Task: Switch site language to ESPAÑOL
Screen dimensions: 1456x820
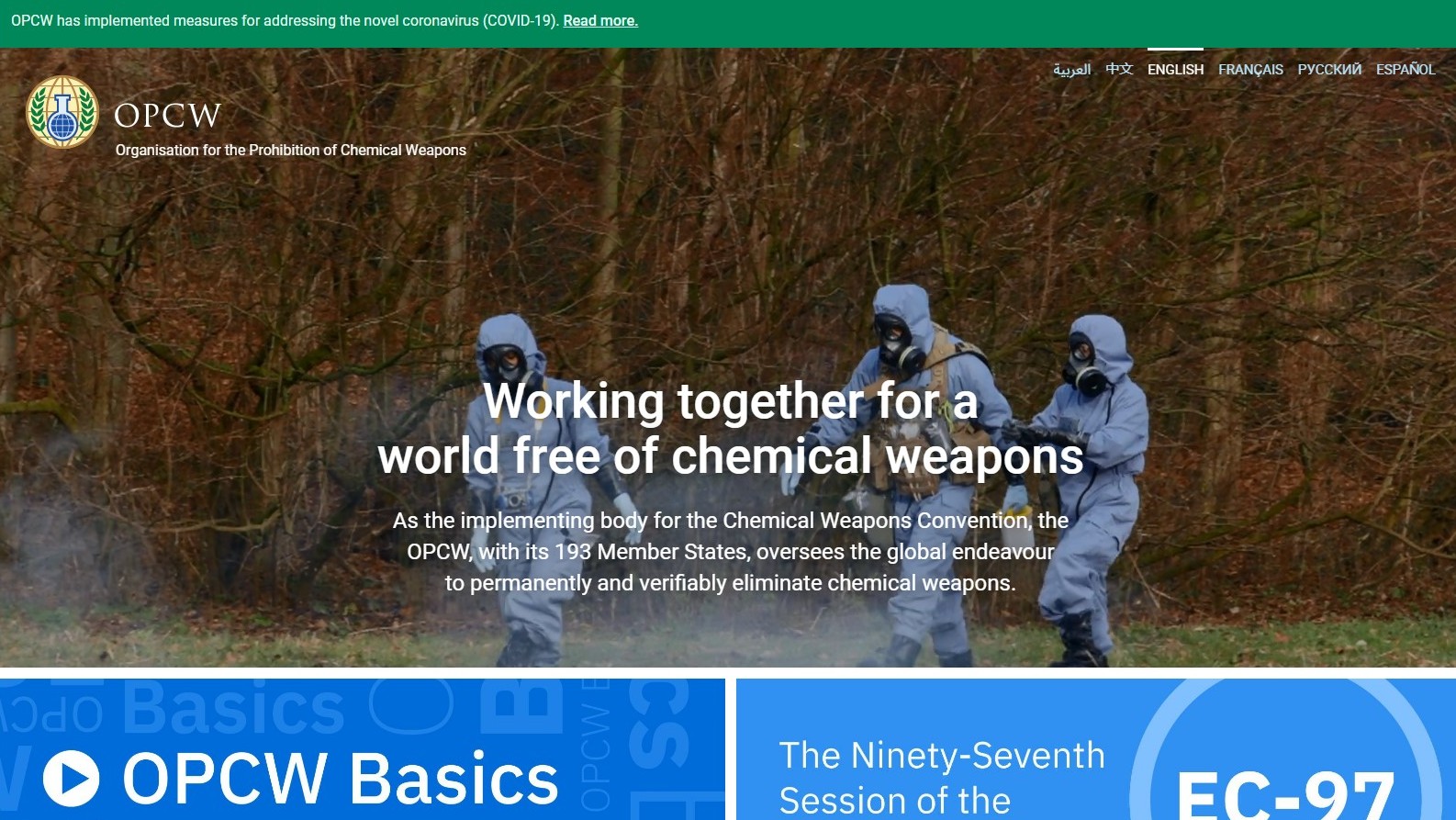Action: pyautogui.click(x=1406, y=69)
